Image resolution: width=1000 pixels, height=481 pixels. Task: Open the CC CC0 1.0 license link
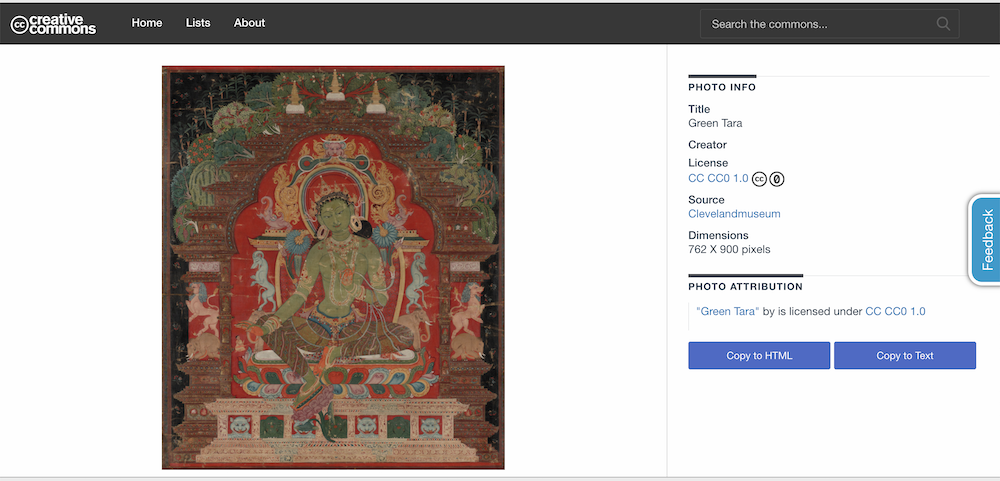(718, 179)
